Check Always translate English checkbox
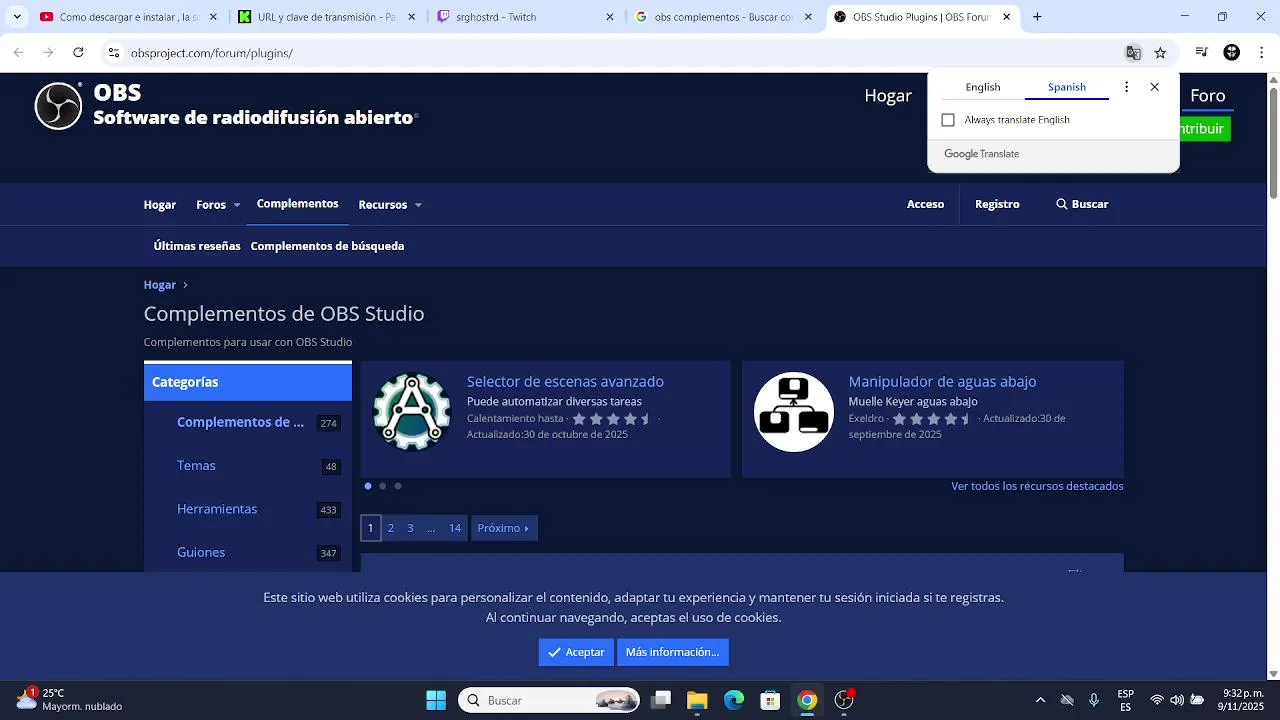The image size is (1280, 720). tap(948, 120)
